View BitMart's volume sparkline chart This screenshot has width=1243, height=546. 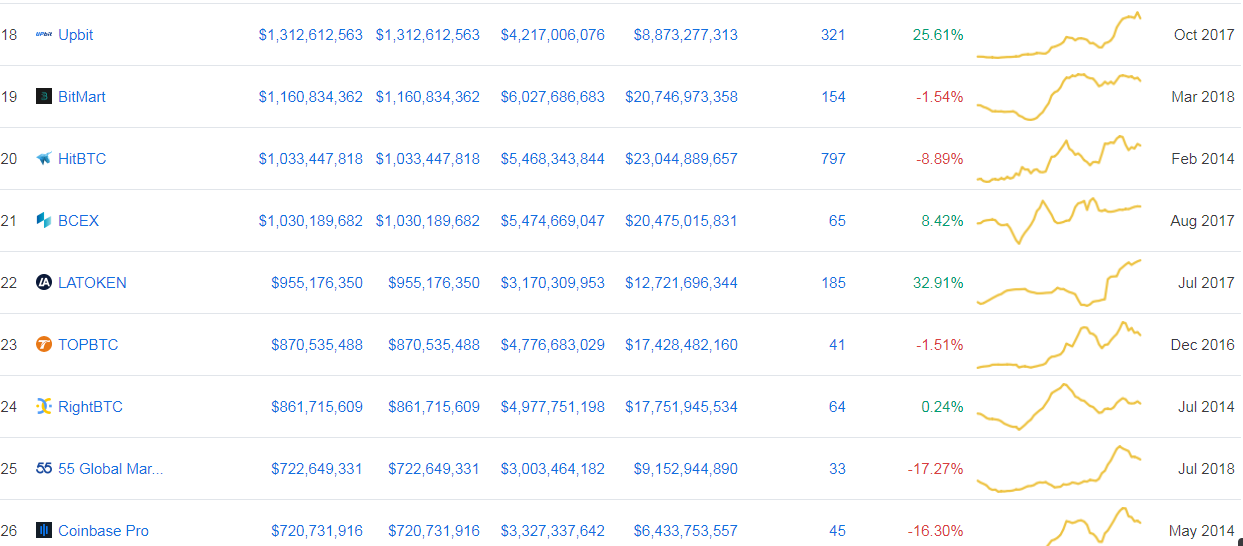point(1059,97)
